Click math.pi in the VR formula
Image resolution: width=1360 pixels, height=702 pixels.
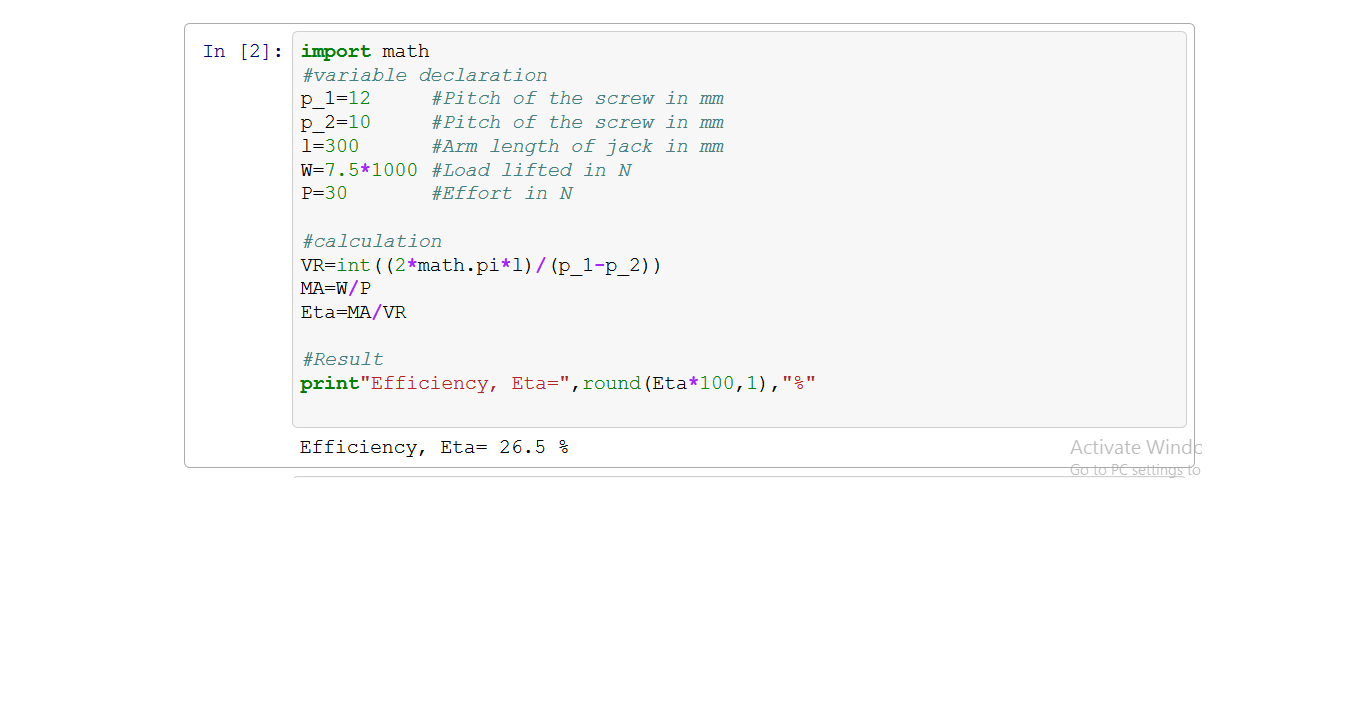click(x=457, y=266)
